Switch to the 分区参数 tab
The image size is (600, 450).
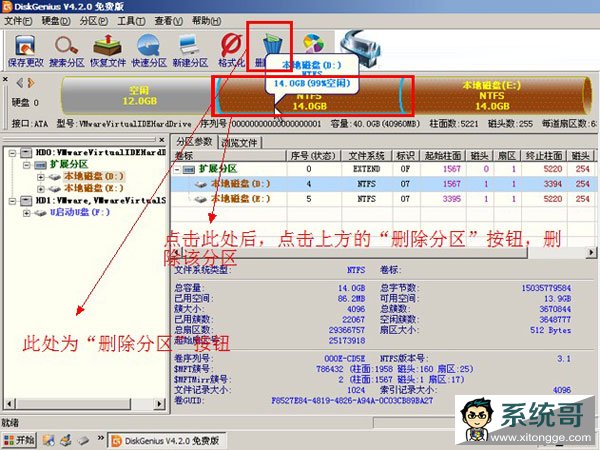click(x=194, y=142)
